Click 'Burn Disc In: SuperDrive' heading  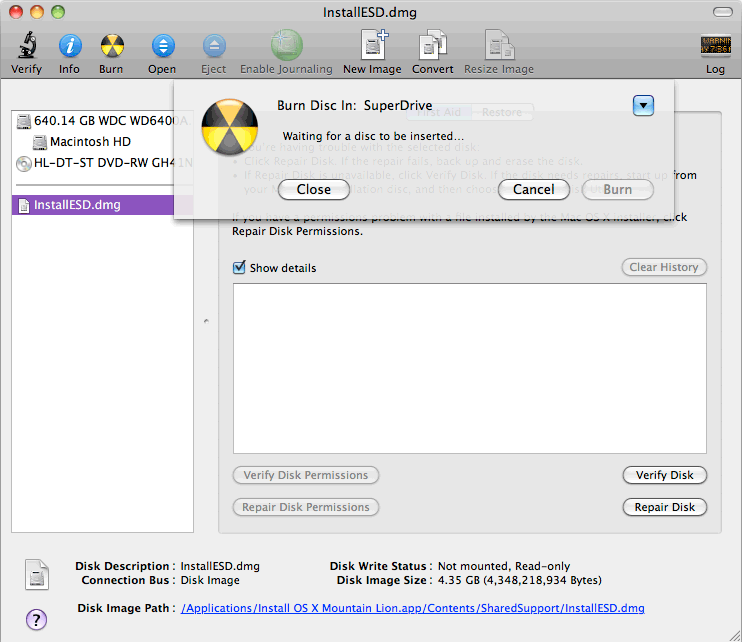coord(354,106)
